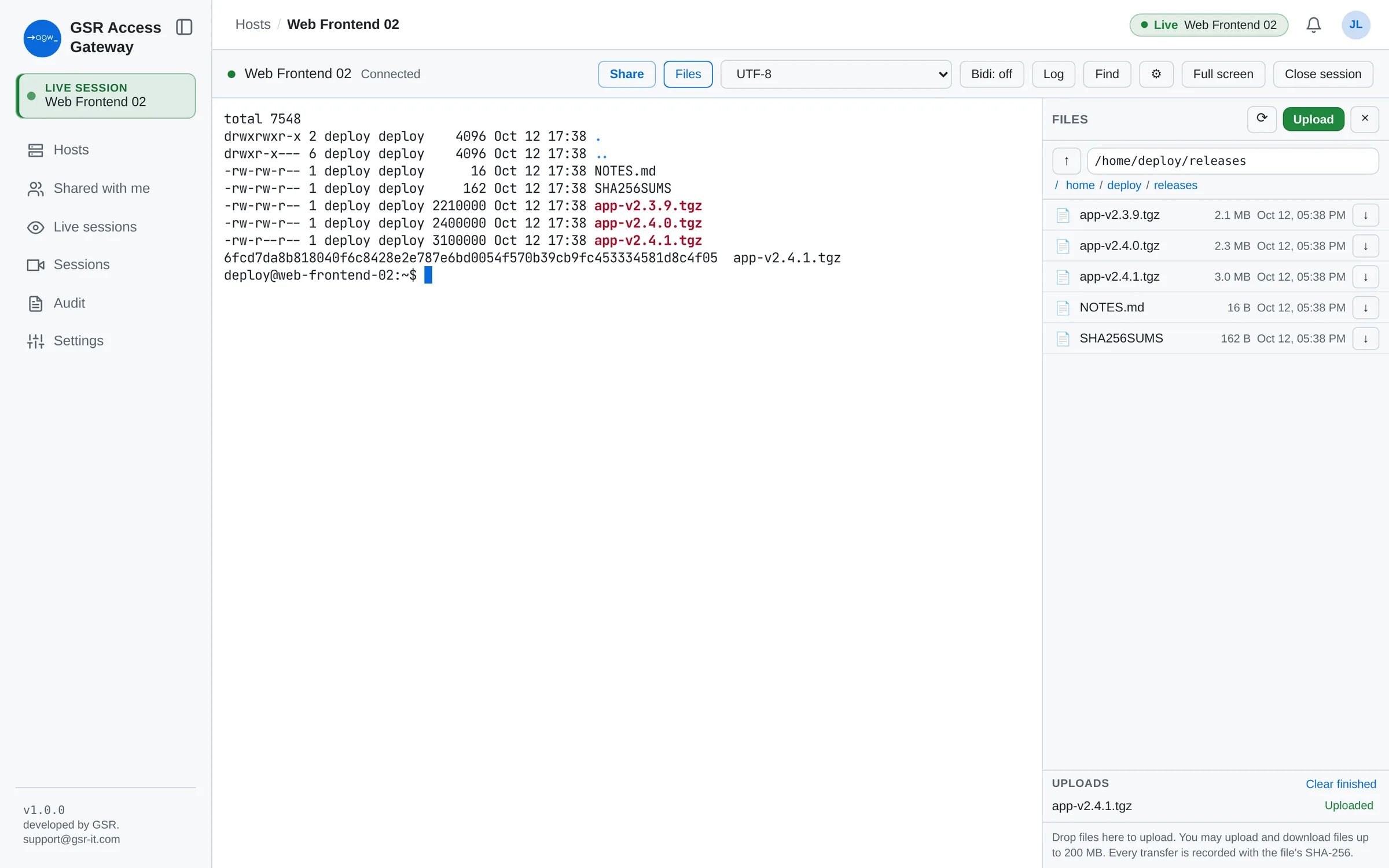The image size is (1389, 868).
Task: Open the session Log
Action: (x=1053, y=74)
